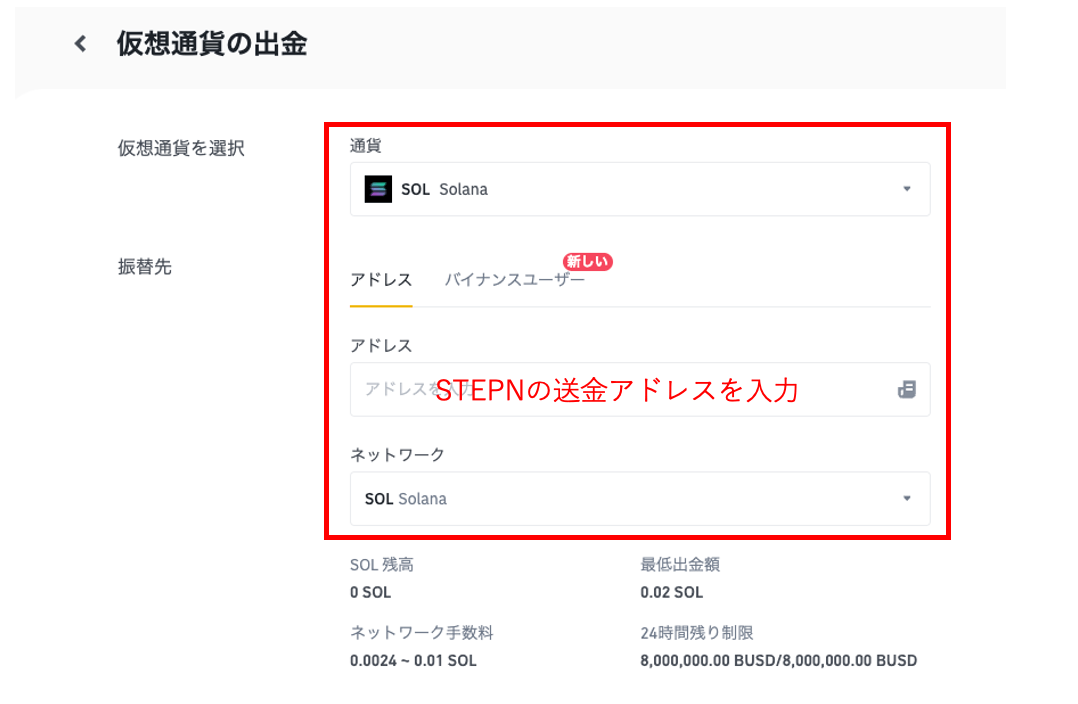1078x704 pixels.
Task: Go back using the left arrow icon
Action: (80, 44)
